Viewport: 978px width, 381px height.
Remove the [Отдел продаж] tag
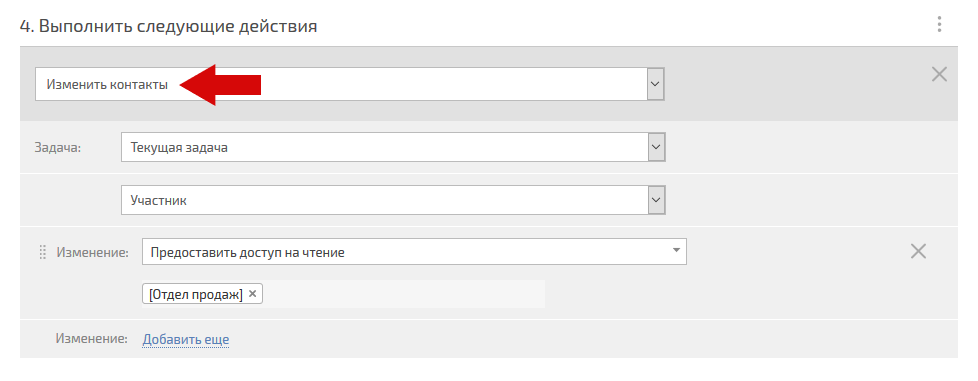click(252, 294)
